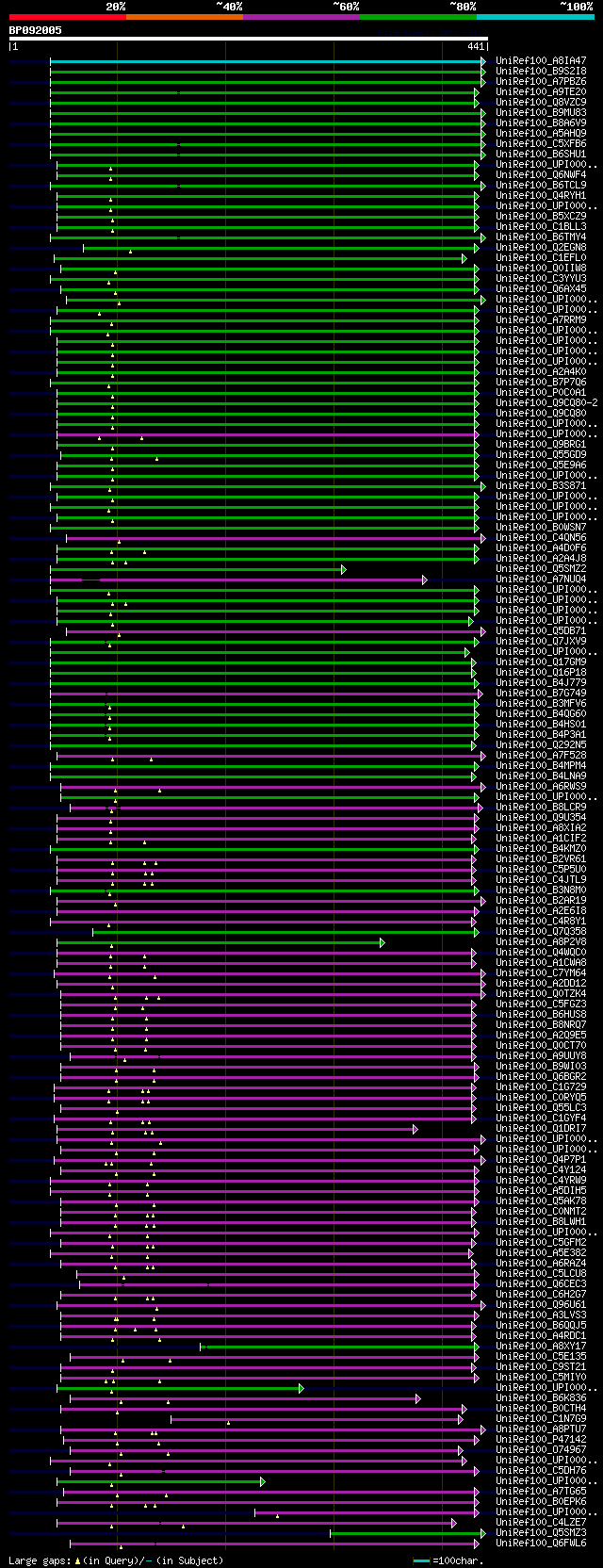This screenshot has height=1568, width=603.
Task: Select the UniRef100_Q6BGR2 label
Action: [541, 1077]
